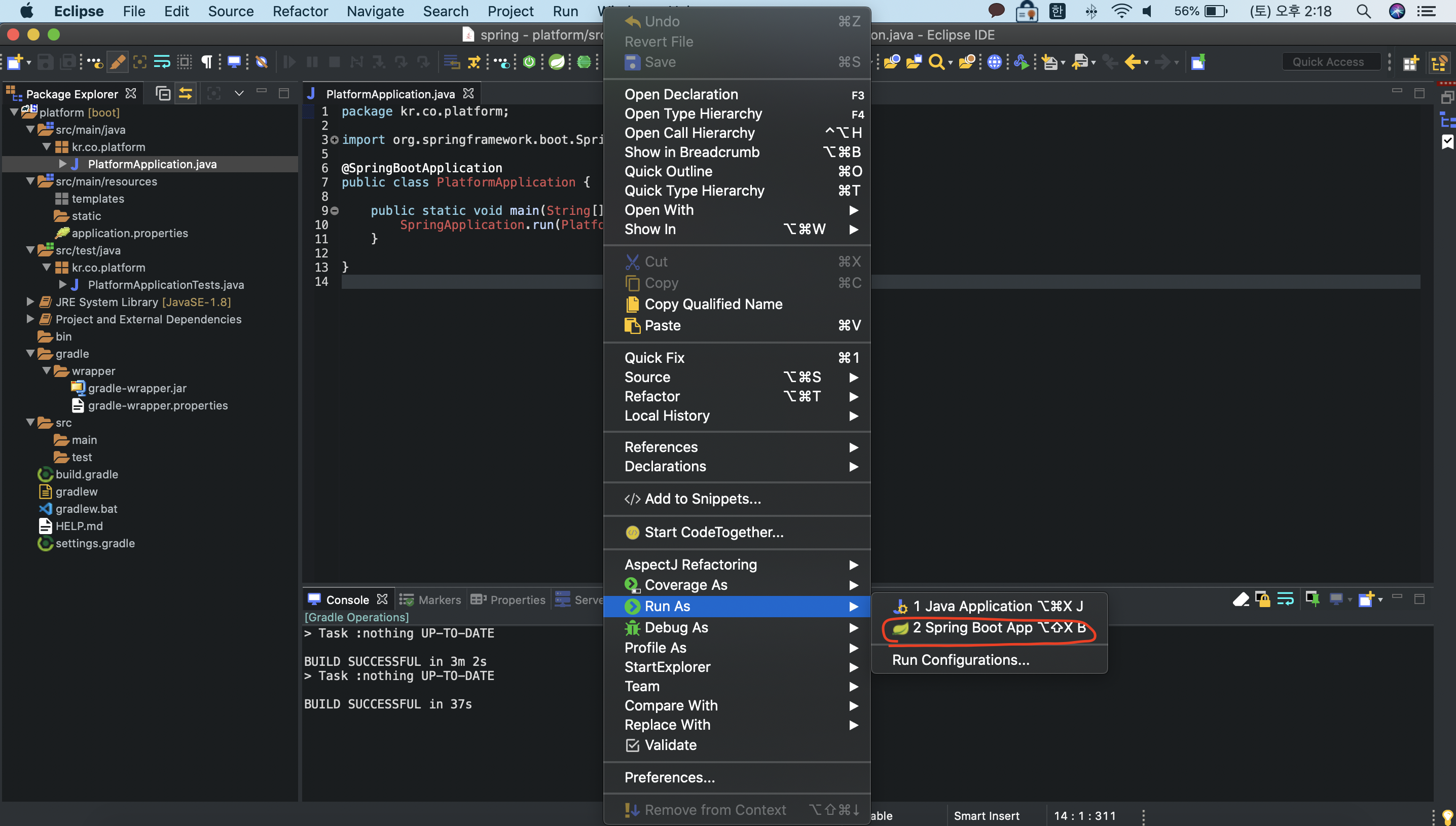Choose 1 Java Application in the submenu
This screenshot has height=826, width=1456.
tap(989, 606)
